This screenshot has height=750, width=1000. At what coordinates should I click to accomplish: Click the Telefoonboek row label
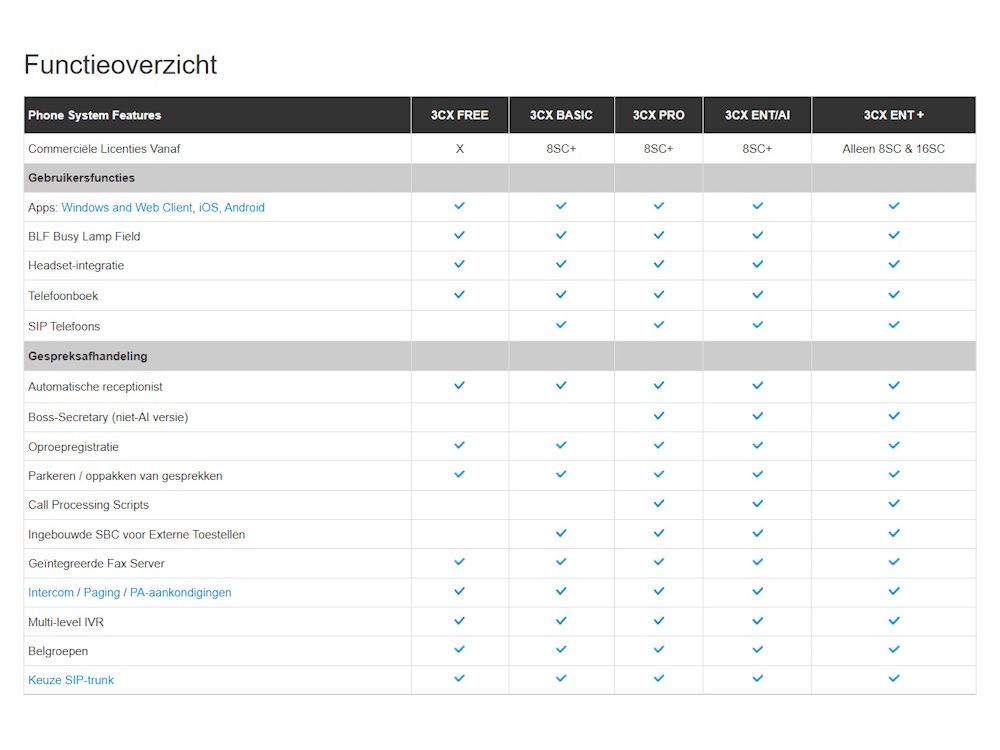point(63,296)
